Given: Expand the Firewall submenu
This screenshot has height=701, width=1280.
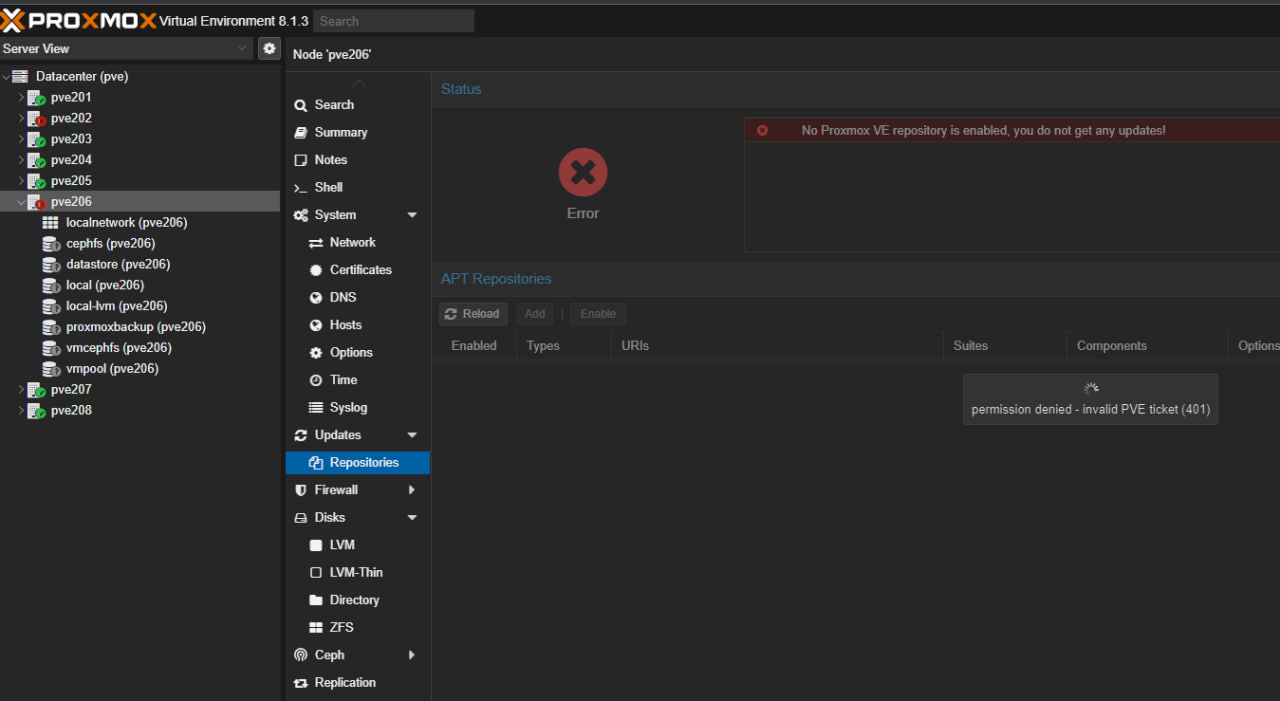Looking at the screenshot, I should [412, 490].
